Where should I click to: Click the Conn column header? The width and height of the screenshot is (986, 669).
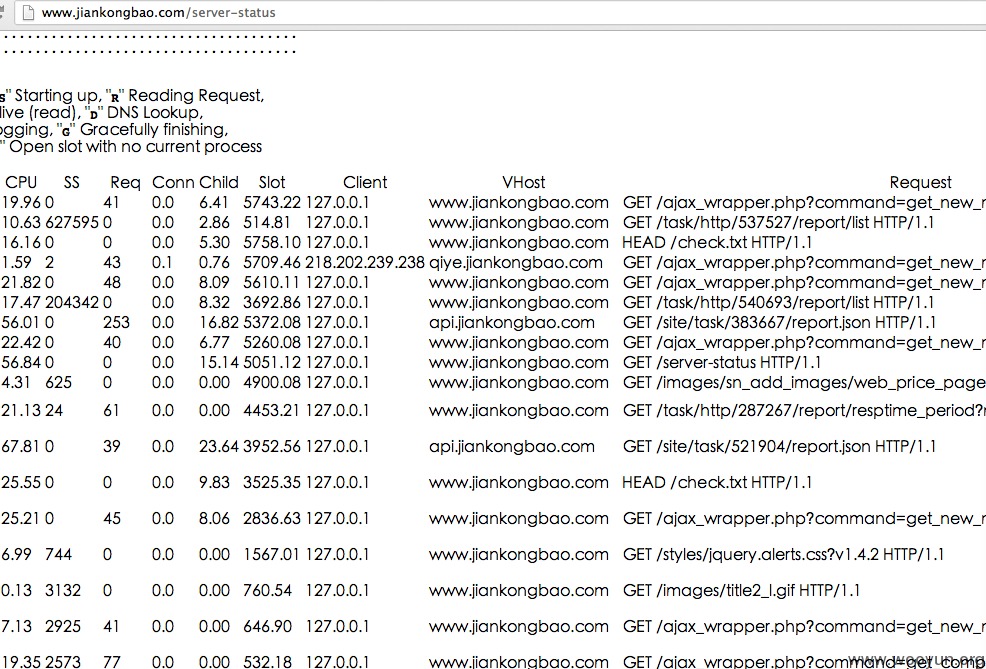173,182
